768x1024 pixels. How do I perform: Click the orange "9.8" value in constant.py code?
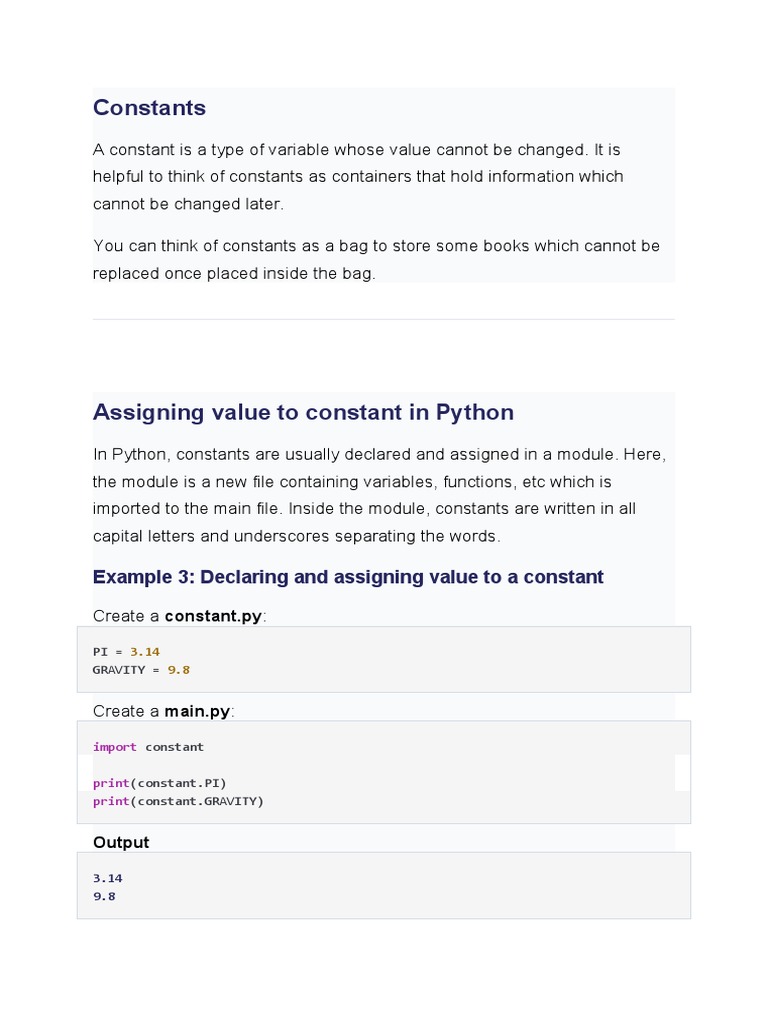178,670
